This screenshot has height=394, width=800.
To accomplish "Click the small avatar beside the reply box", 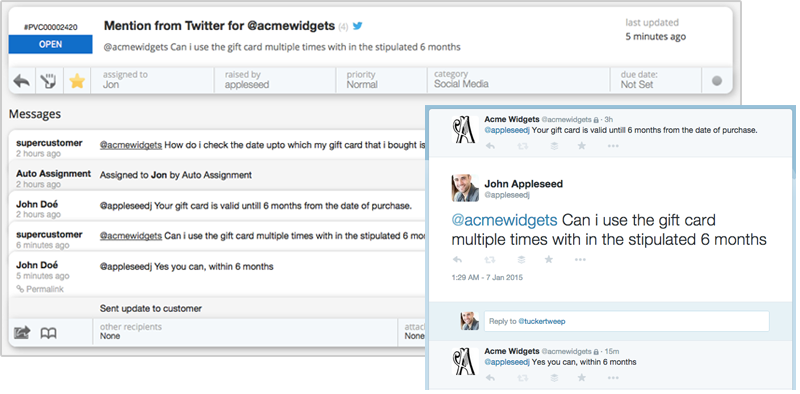I will [469, 321].
